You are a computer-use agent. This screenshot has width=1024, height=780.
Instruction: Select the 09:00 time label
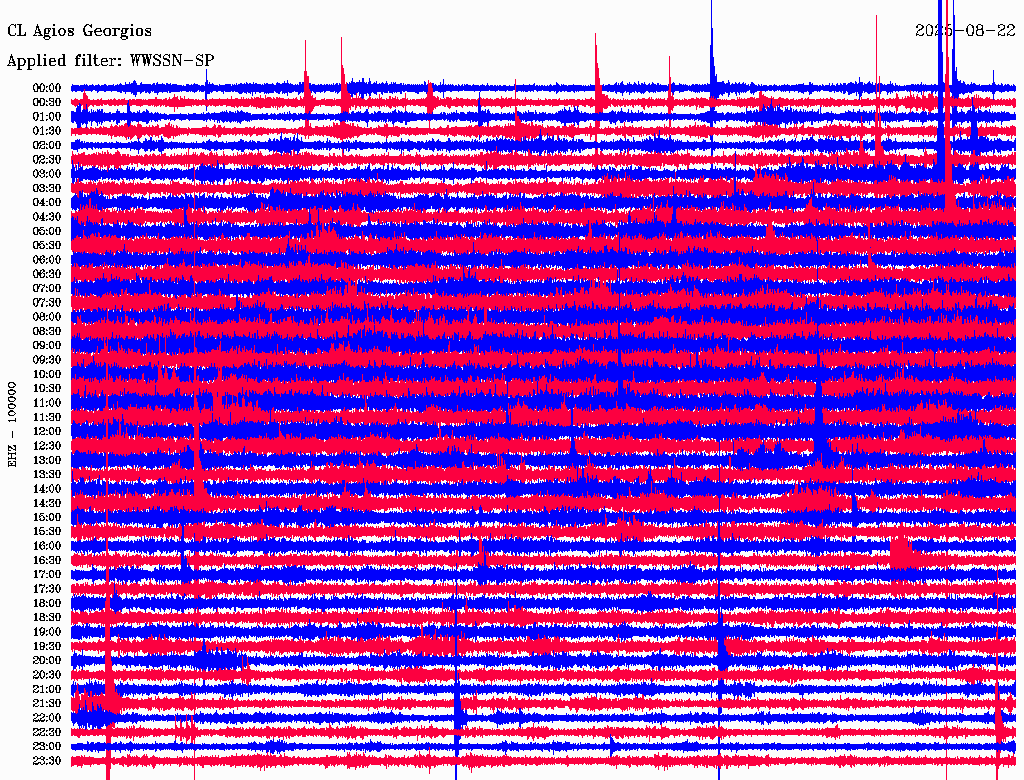pos(47,345)
